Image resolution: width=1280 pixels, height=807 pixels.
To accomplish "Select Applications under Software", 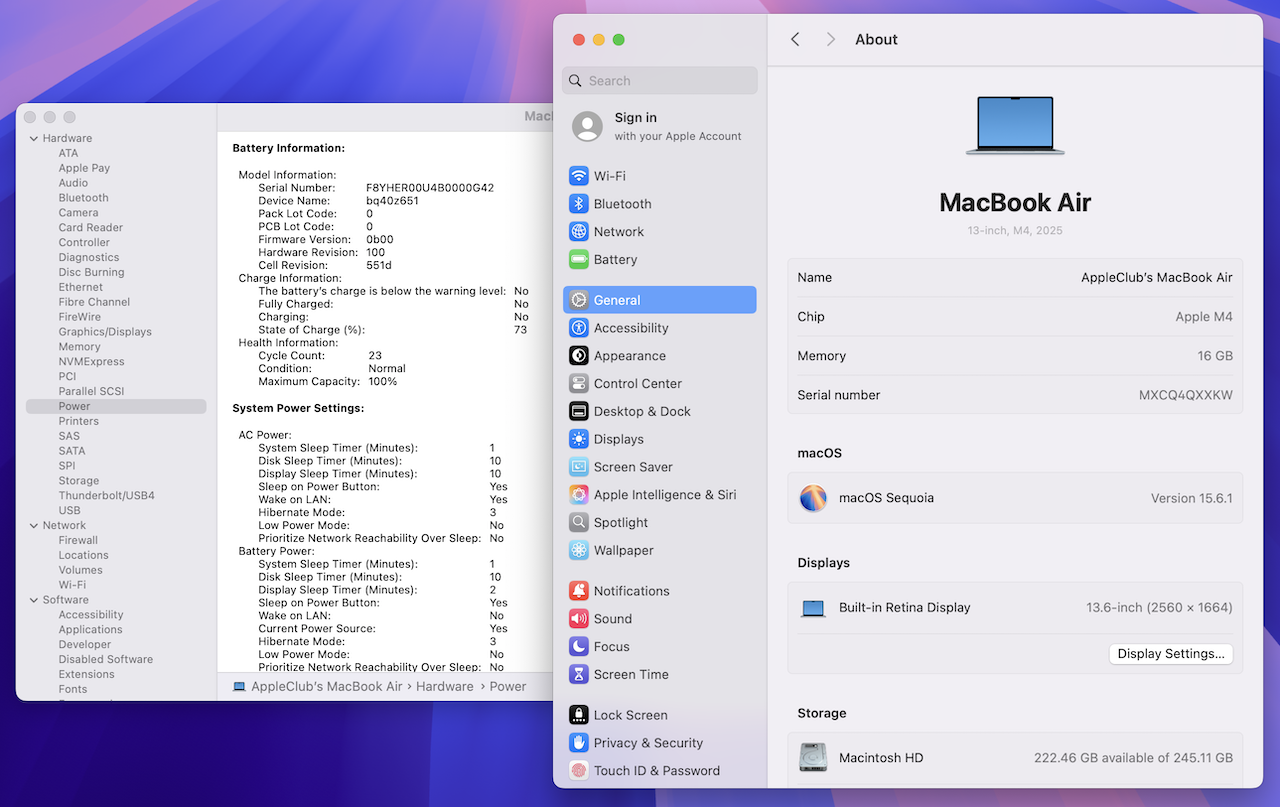I will 90,630.
